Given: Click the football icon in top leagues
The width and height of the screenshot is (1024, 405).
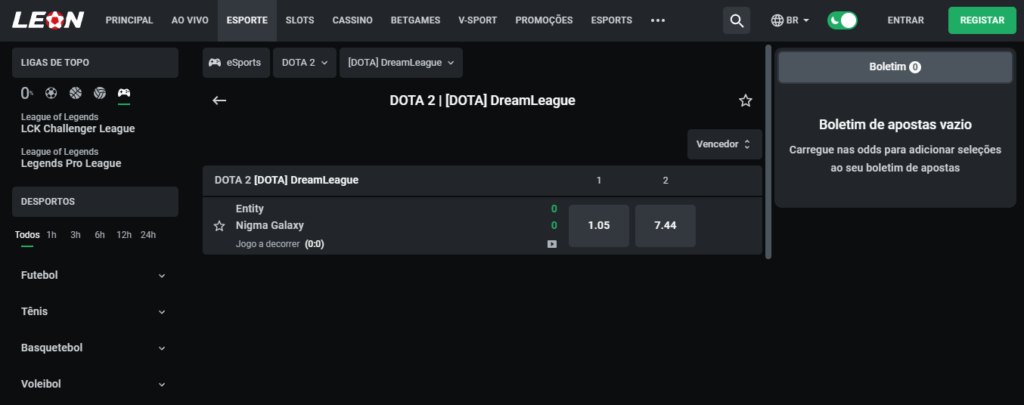Looking at the screenshot, I should (x=51, y=94).
